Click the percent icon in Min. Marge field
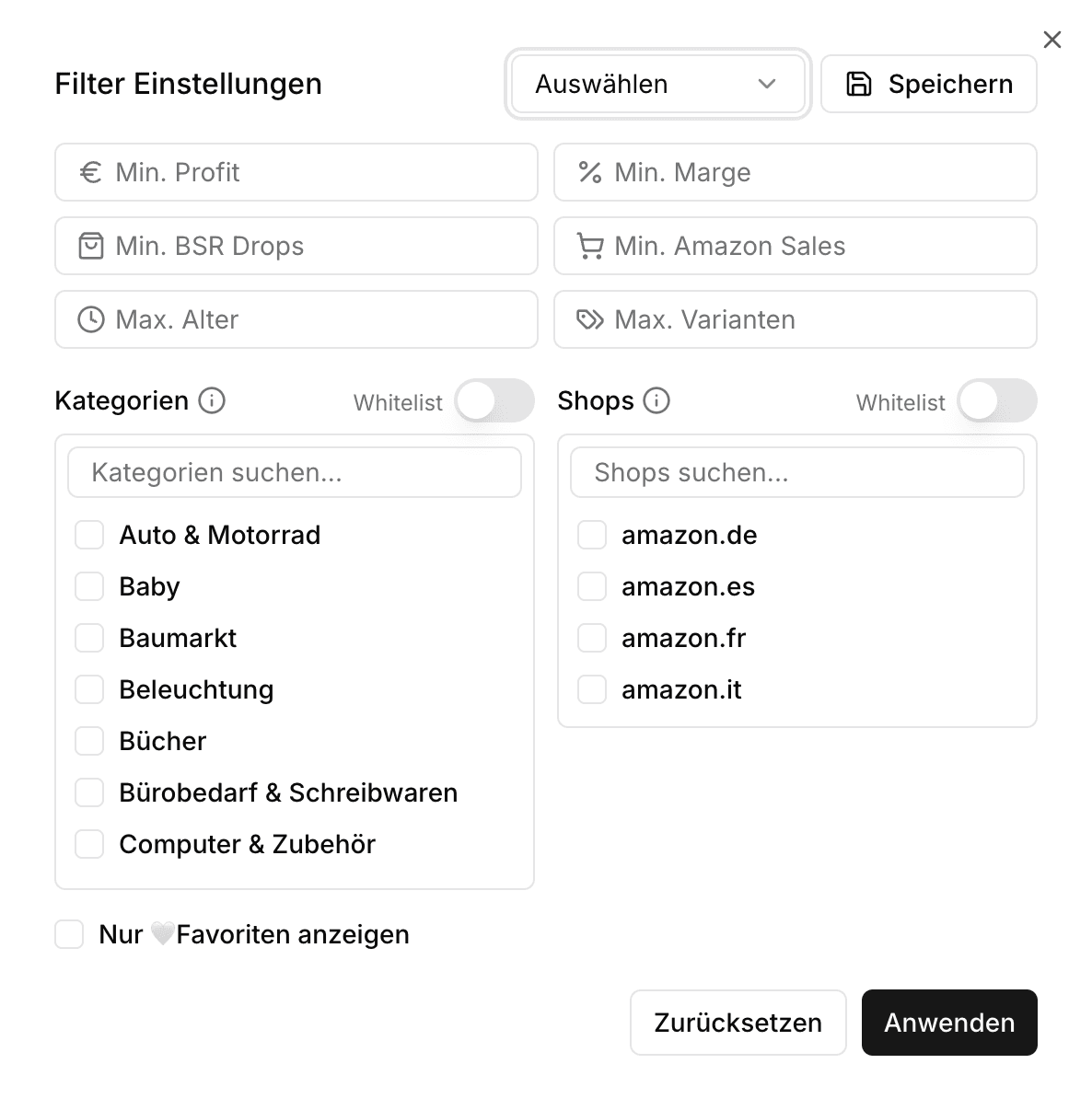 click(x=590, y=172)
